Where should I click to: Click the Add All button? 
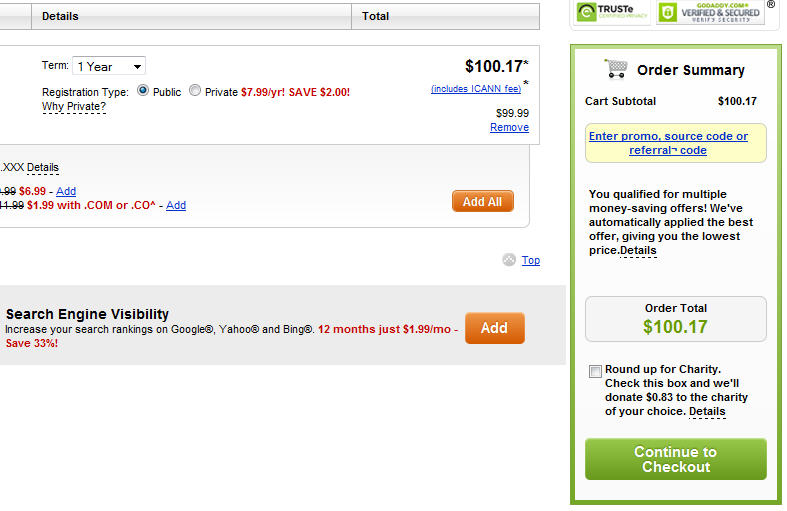pos(483,201)
